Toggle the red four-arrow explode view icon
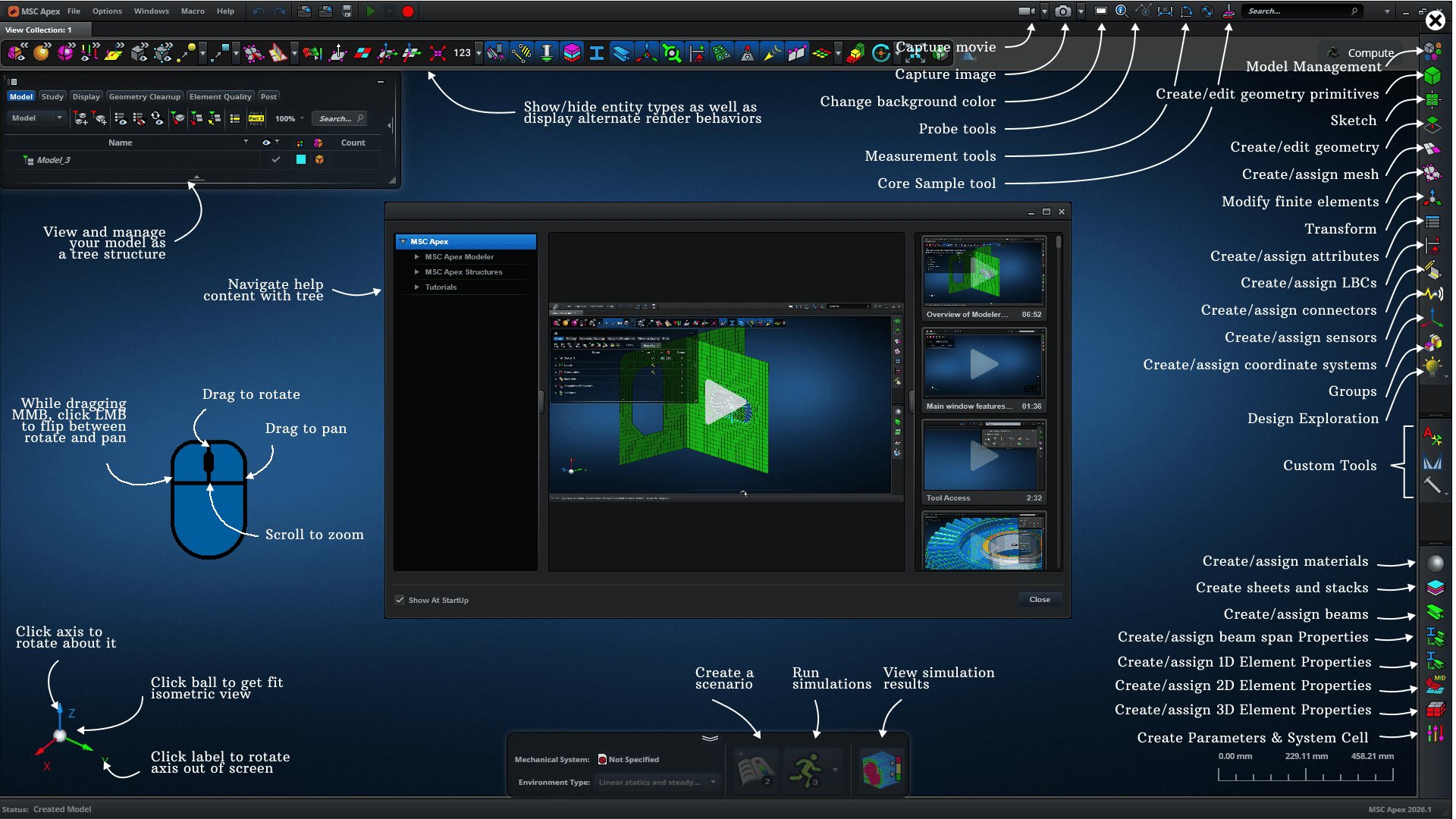This screenshot has width=1456, height=819. coord(438,53)
